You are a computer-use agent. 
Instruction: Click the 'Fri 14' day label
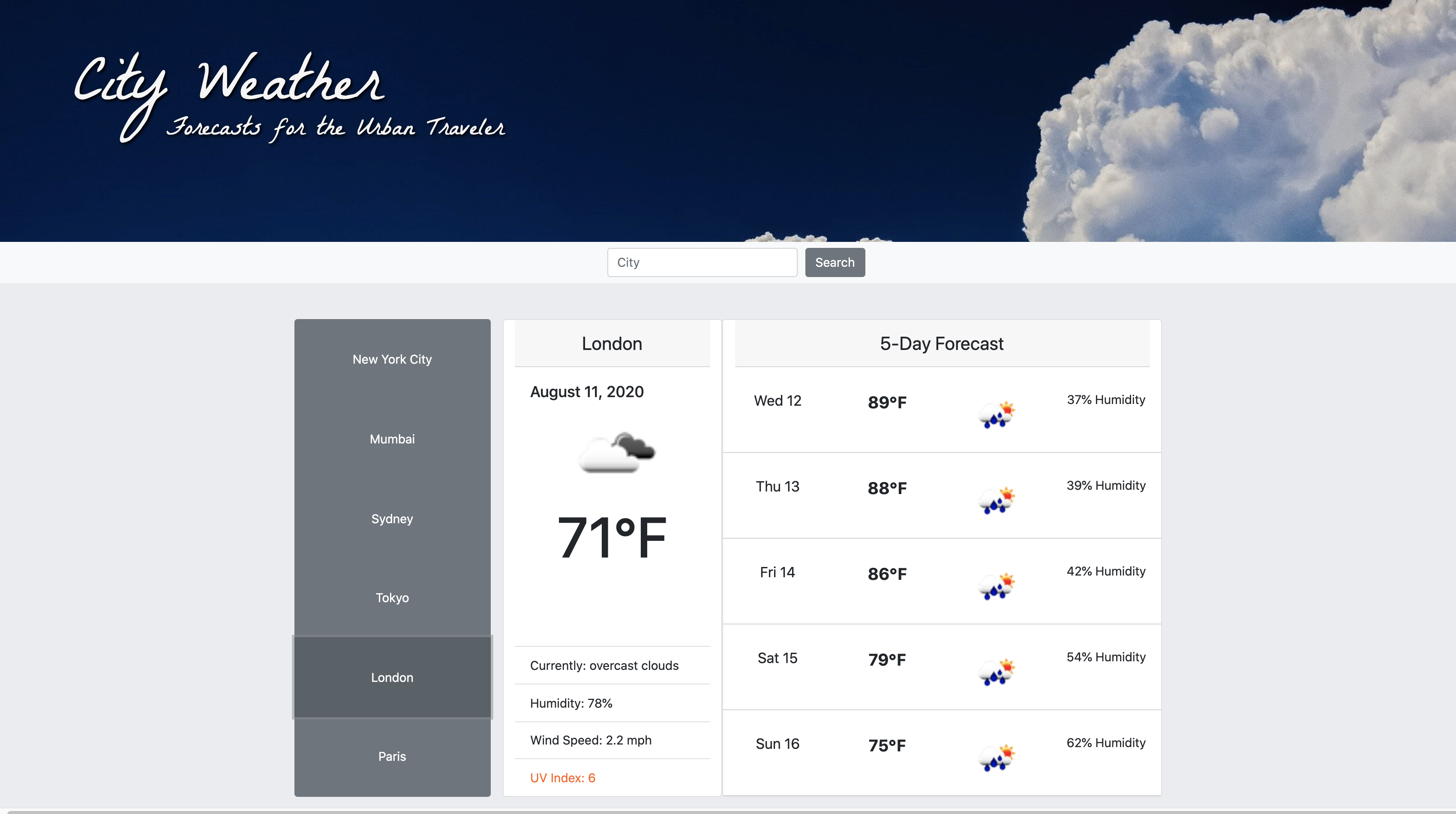tap(778, 572)
